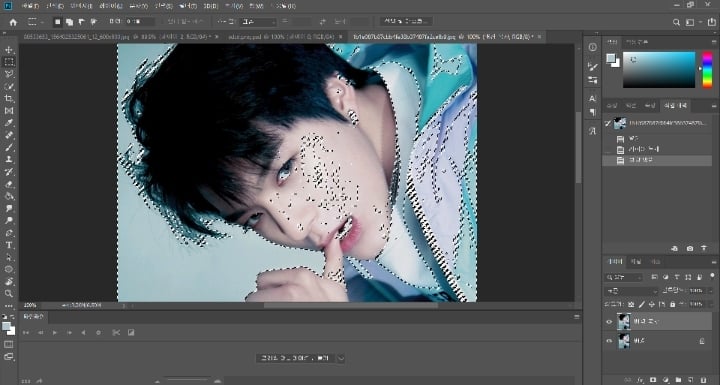Toggle the layer filtering on/off switch
Viewport: 720px width, 385px height.
tap(712, 276)
